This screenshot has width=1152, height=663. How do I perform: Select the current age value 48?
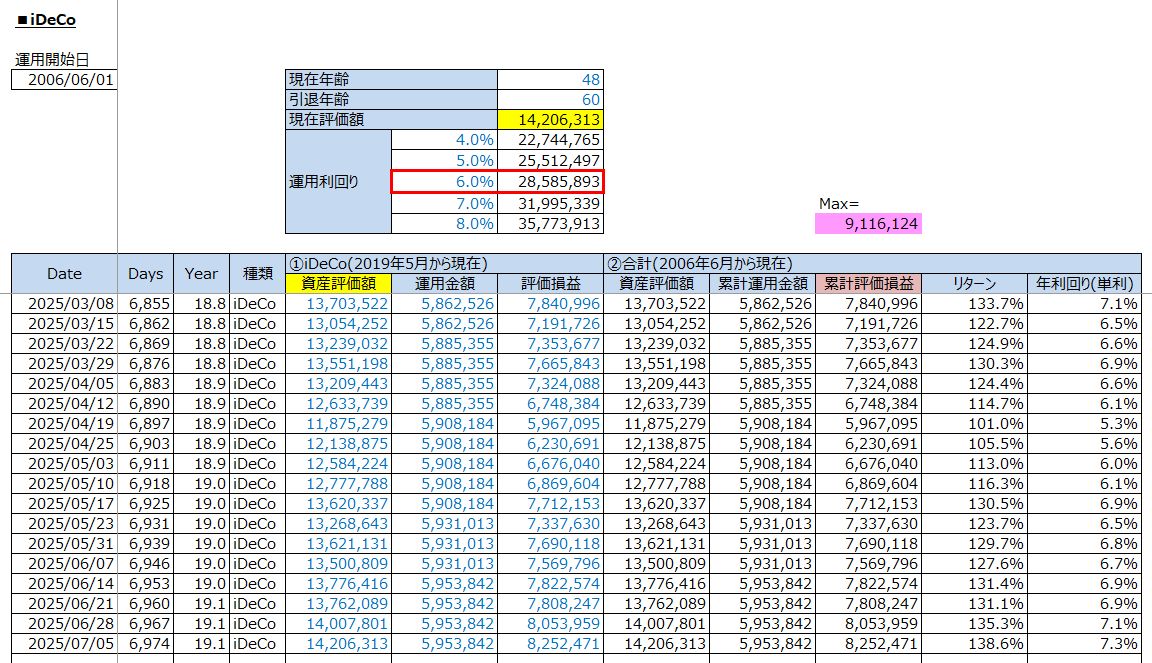click(550, 80)
